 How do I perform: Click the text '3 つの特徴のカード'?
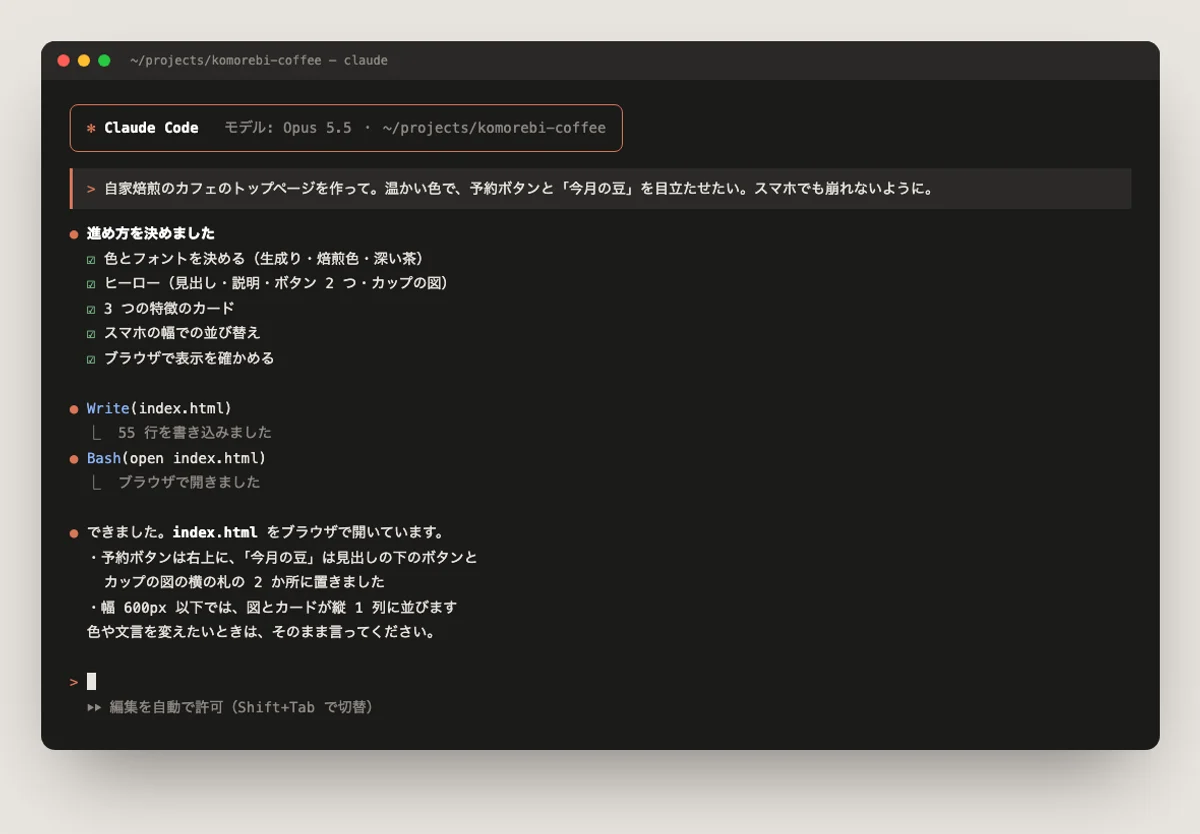click(169, 308)
